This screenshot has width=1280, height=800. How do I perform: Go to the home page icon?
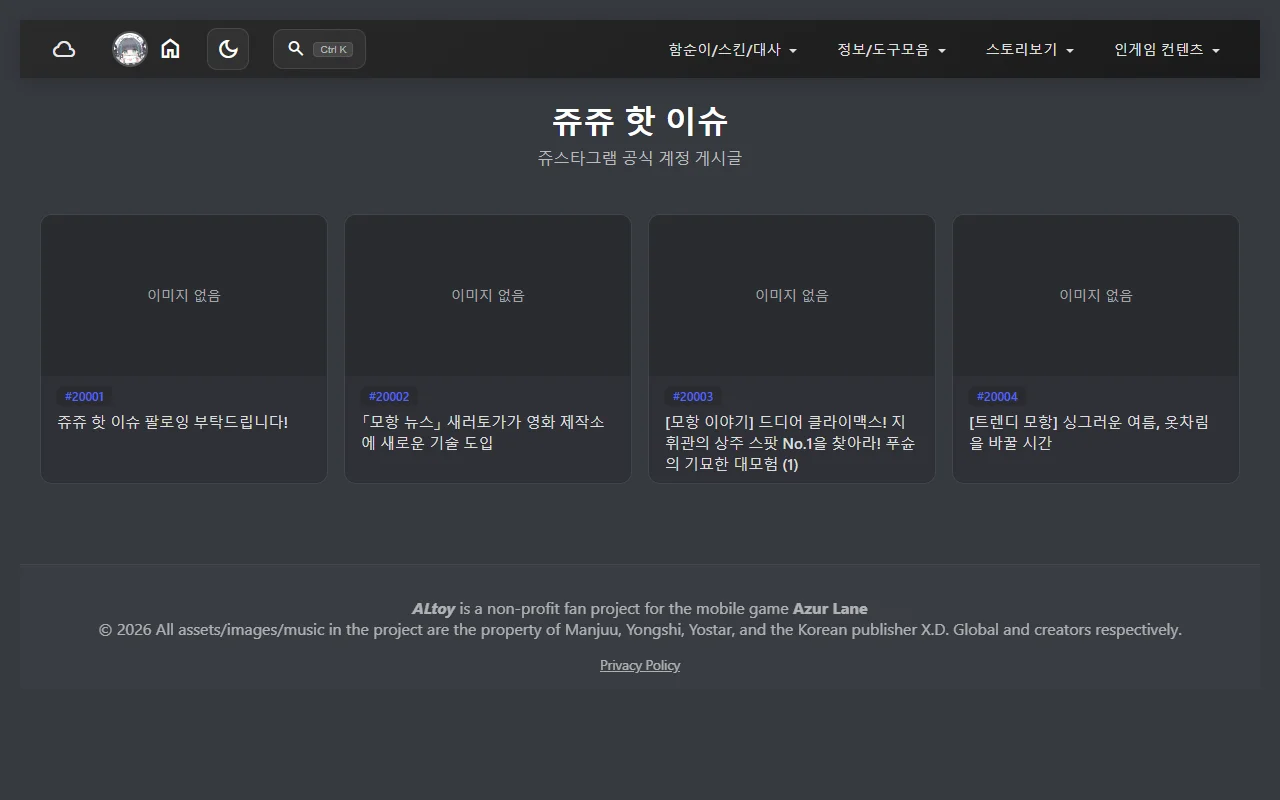click(170, 49)
